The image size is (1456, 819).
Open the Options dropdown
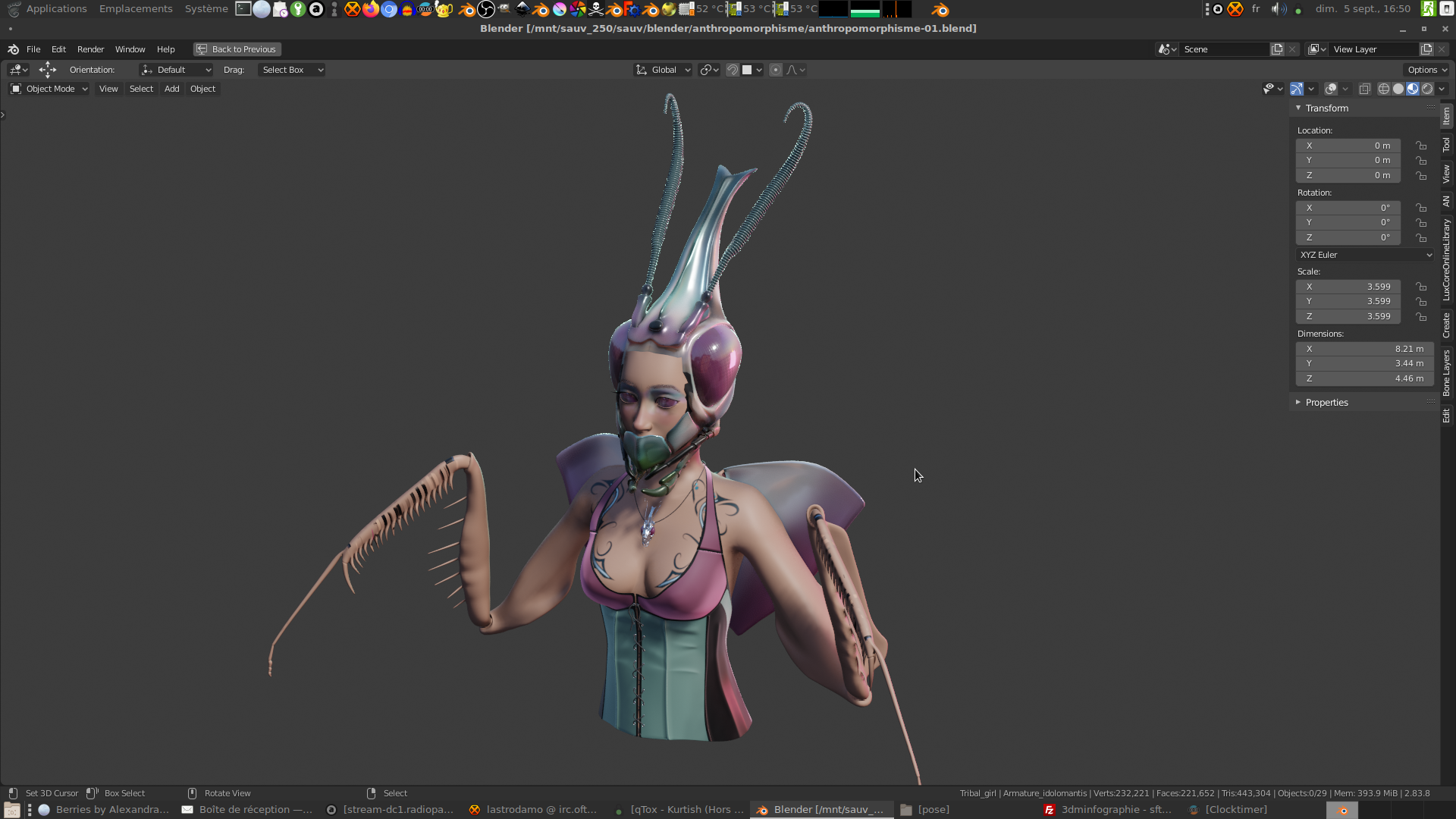[x=1426, y=70]
